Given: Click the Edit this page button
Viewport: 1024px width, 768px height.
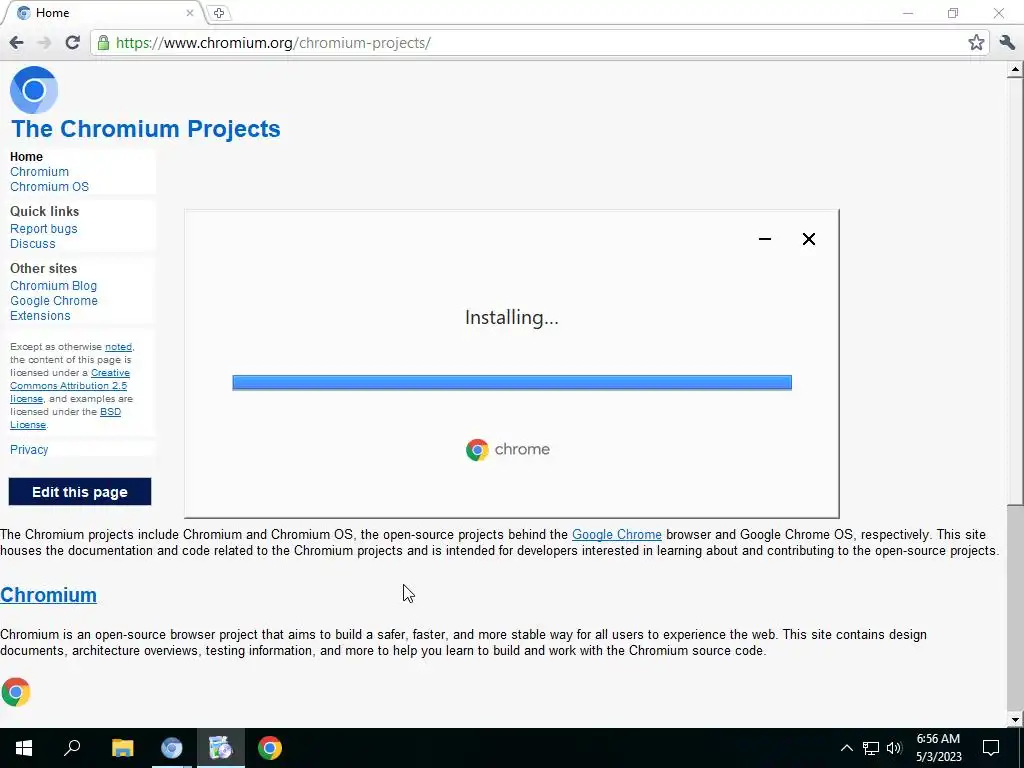Looking at the screenshot, I should (x=80, y=492).
